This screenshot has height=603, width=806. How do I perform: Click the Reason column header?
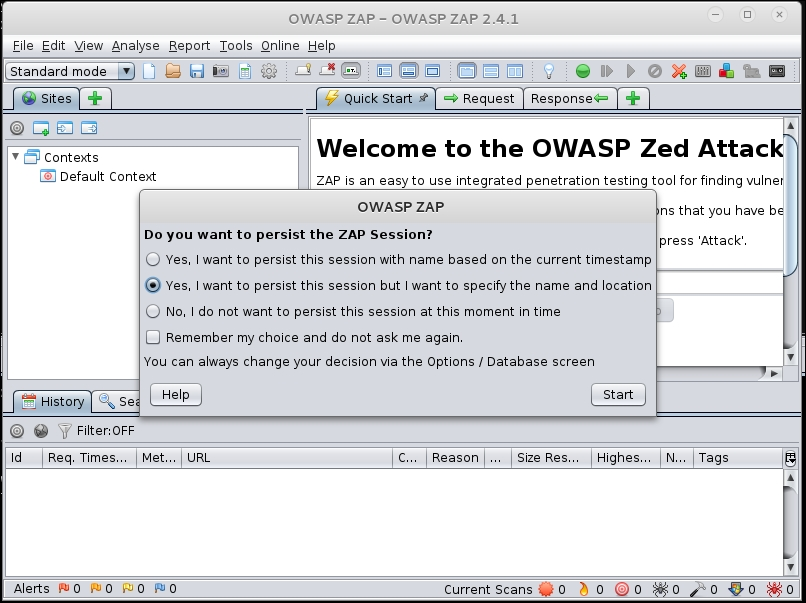[455, 458]
